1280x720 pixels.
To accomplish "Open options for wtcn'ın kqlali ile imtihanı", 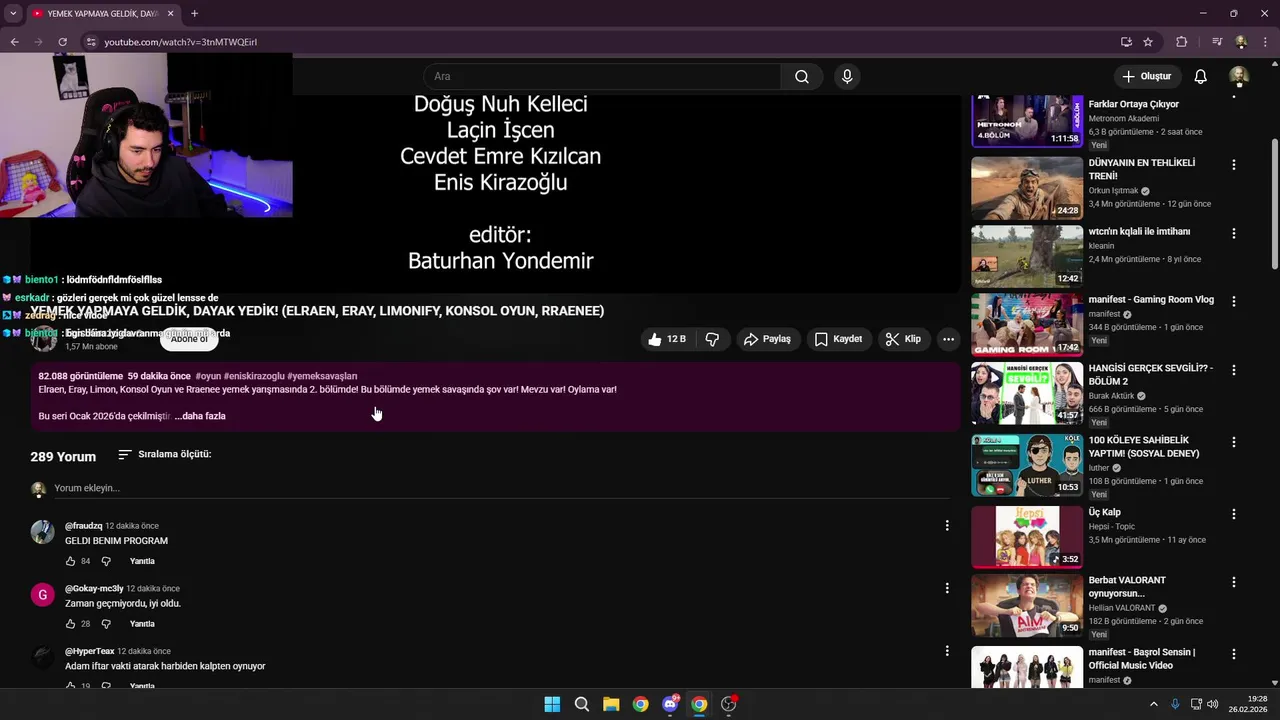I will click(1233, 233).
